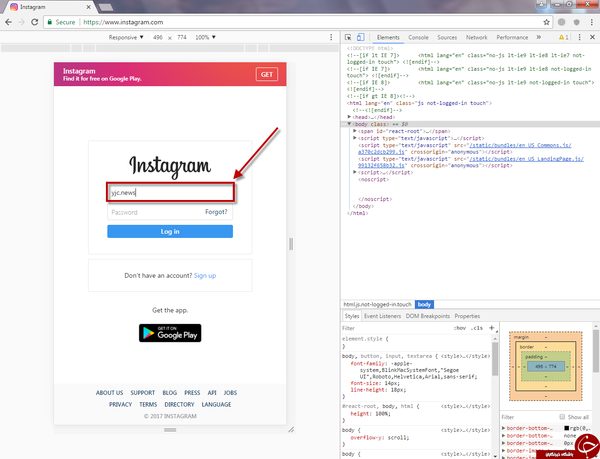Open the PRESS footer link
The image size is (600, 459).
coord(192,393)
